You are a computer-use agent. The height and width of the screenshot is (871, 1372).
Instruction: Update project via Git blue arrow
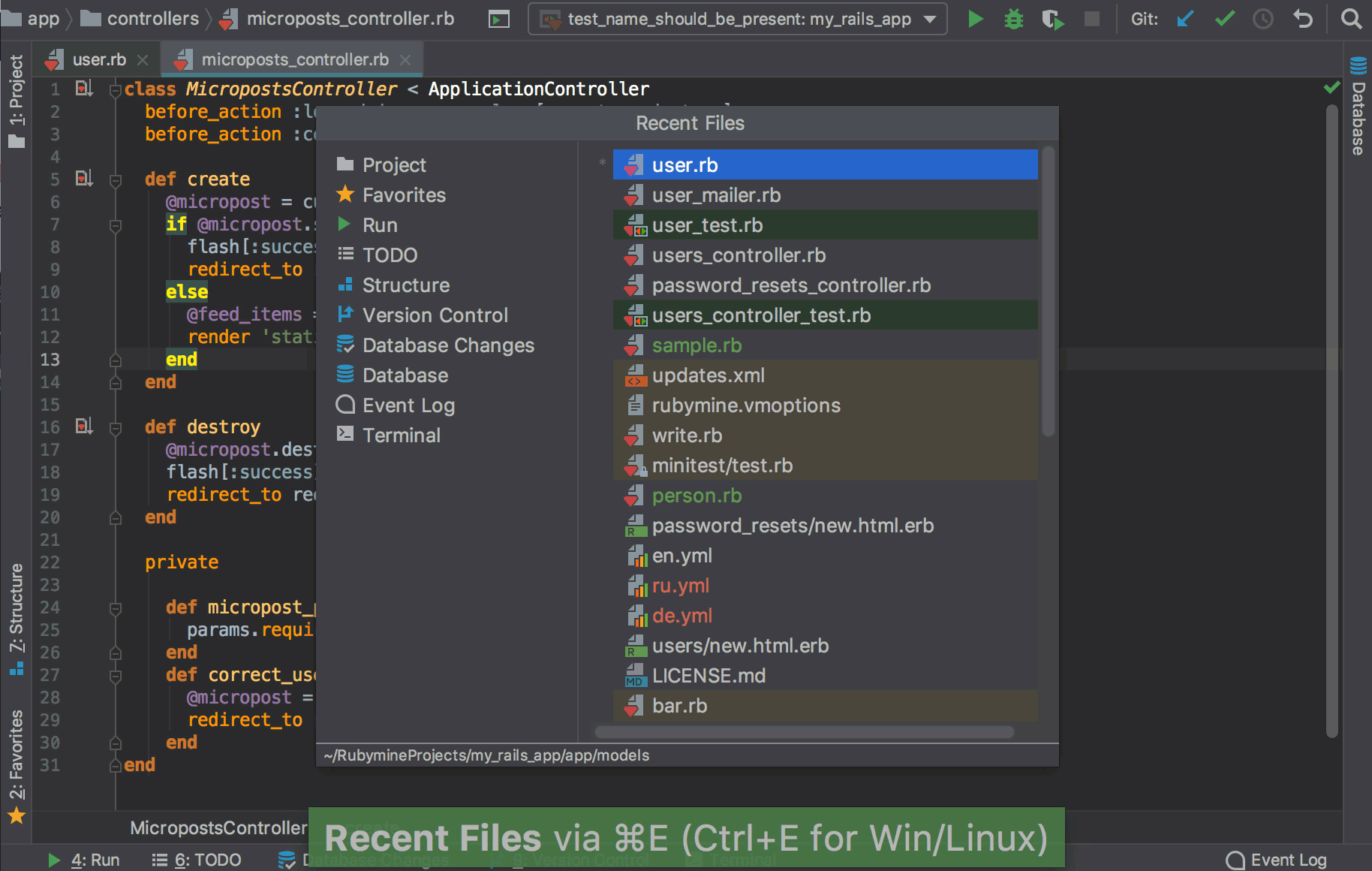pyautogui.click(x=1185, y=19)
